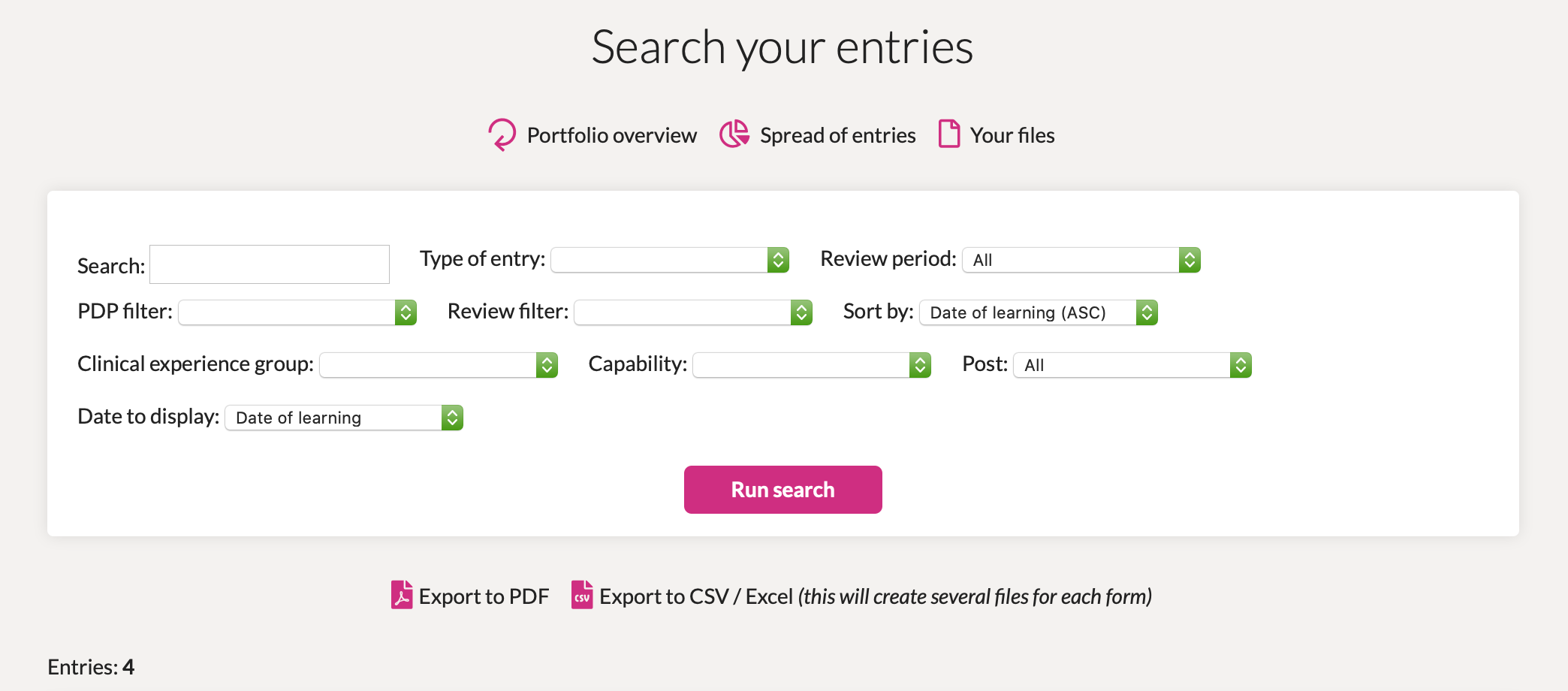Open the Portfolio overview link
This screenshot has height=691, width=1568.
tap(612, 135)
